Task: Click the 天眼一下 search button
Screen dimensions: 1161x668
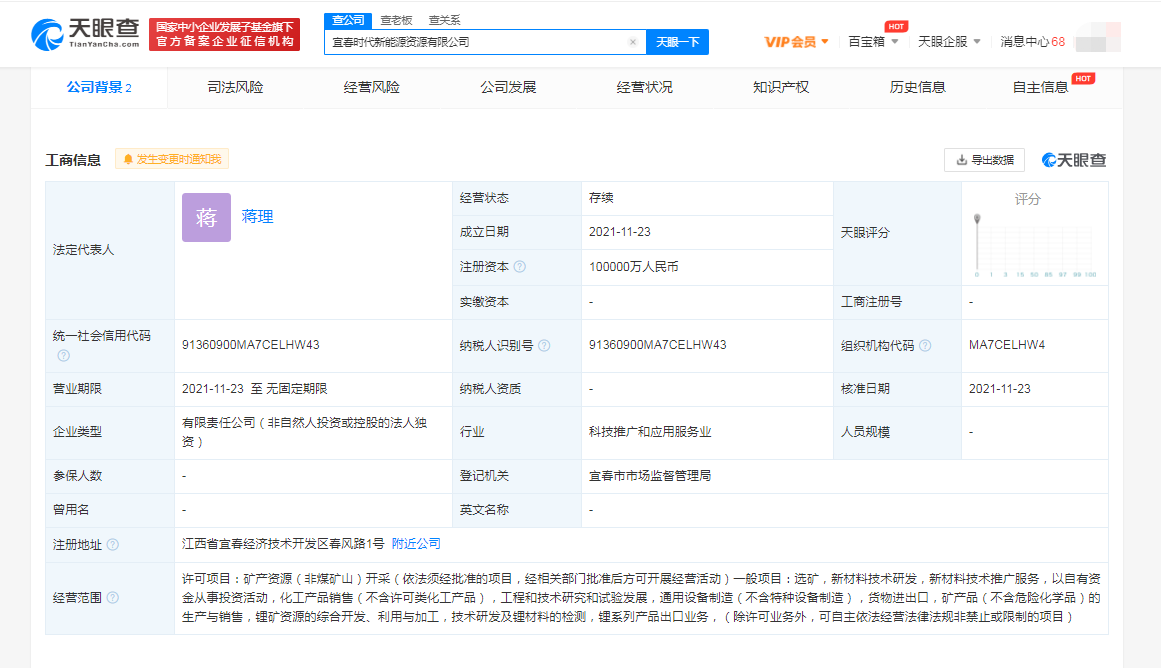Action: point(677,42)
